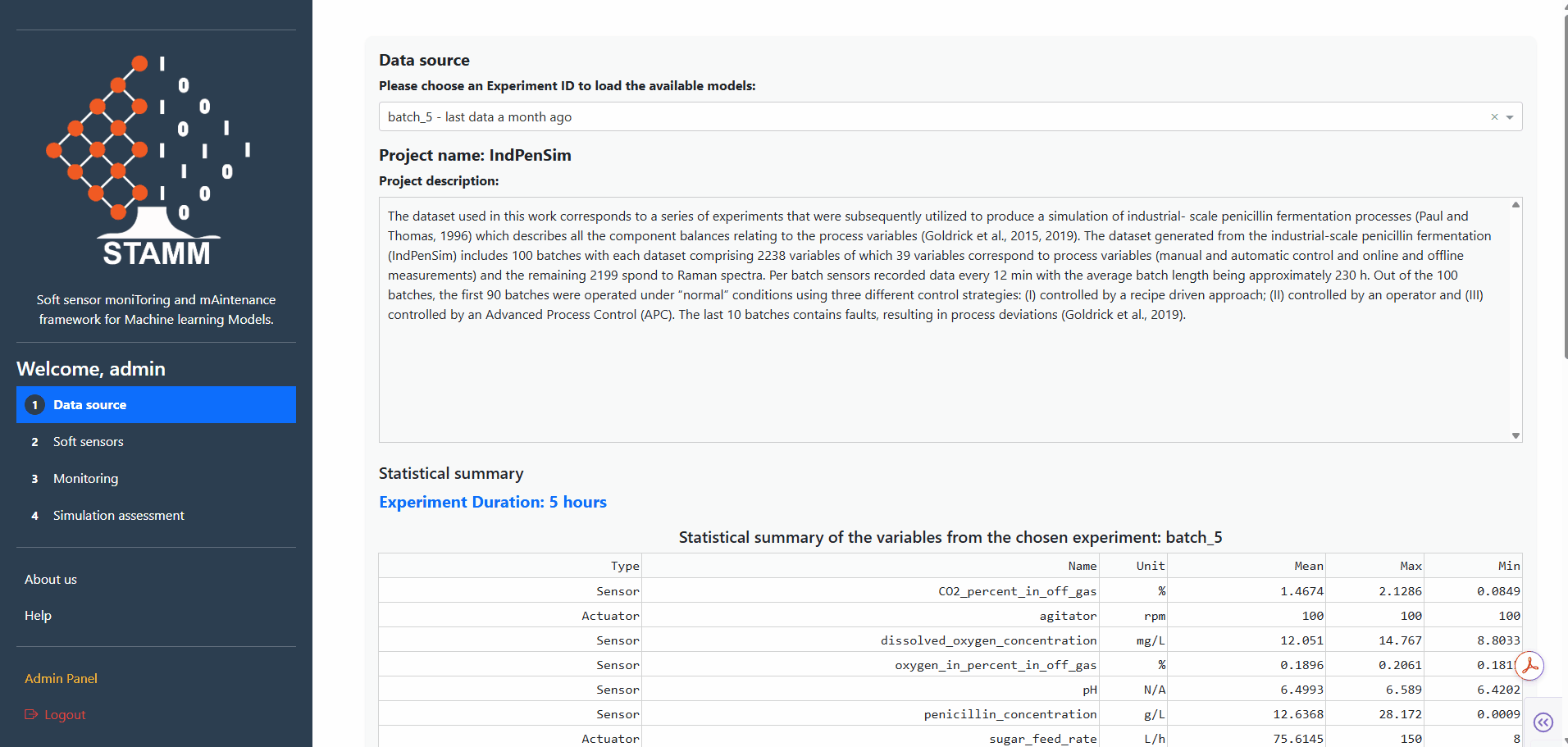Click the batch_5 experiment selection field
Viewport: 1568px width, 747px height.
point(950,116)
